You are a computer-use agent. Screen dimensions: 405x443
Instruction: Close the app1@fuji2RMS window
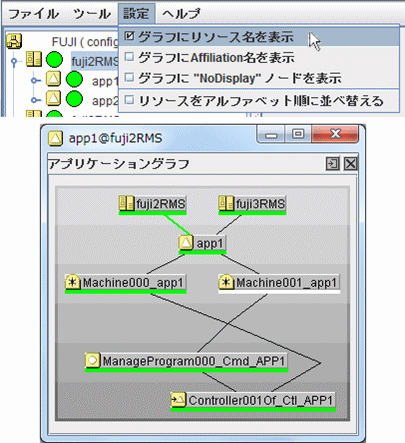[335, 134]
